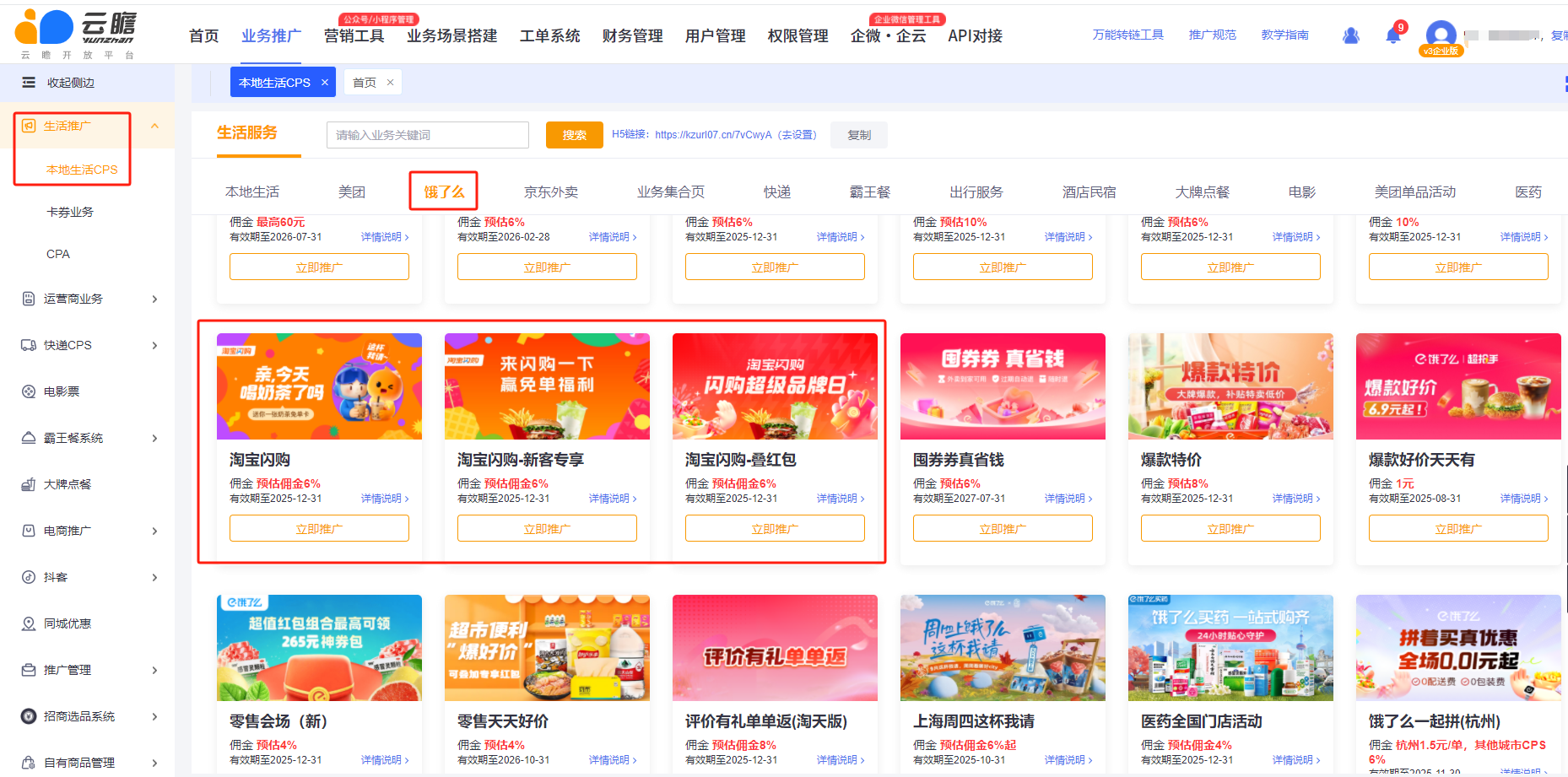Click 立即推广 for 淘宝闪购
This screenshot has height=777, width=1568.
[x=319, y=528]
